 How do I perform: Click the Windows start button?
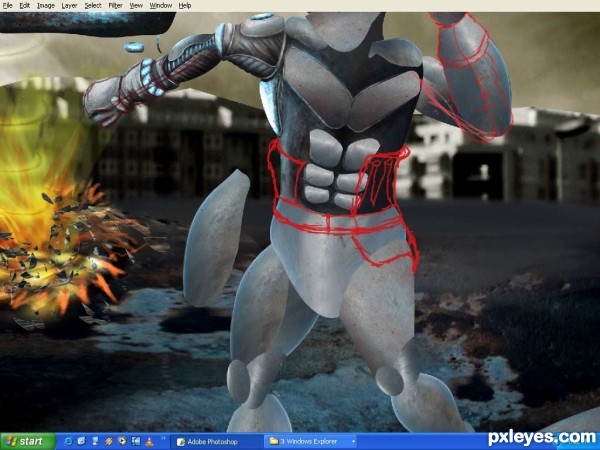tap(28, 442)
